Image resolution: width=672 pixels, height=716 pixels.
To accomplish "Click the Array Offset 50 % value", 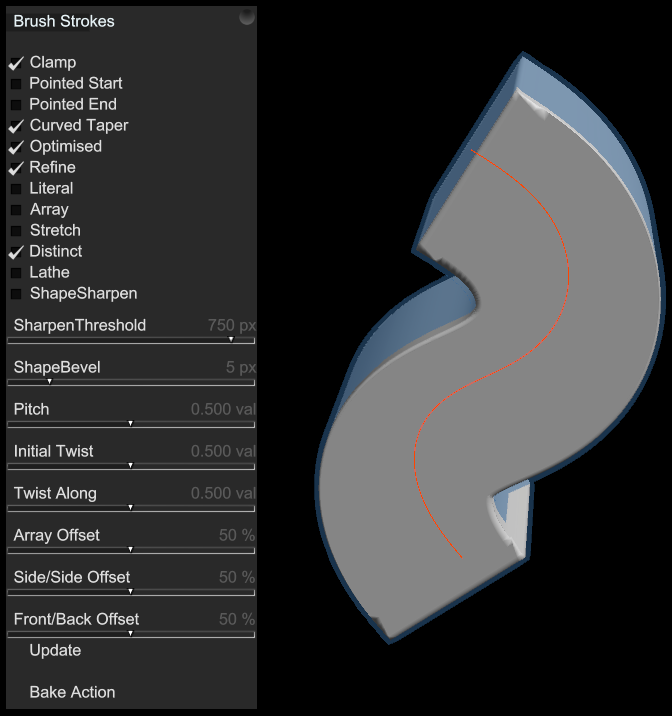I will (237, 535).
